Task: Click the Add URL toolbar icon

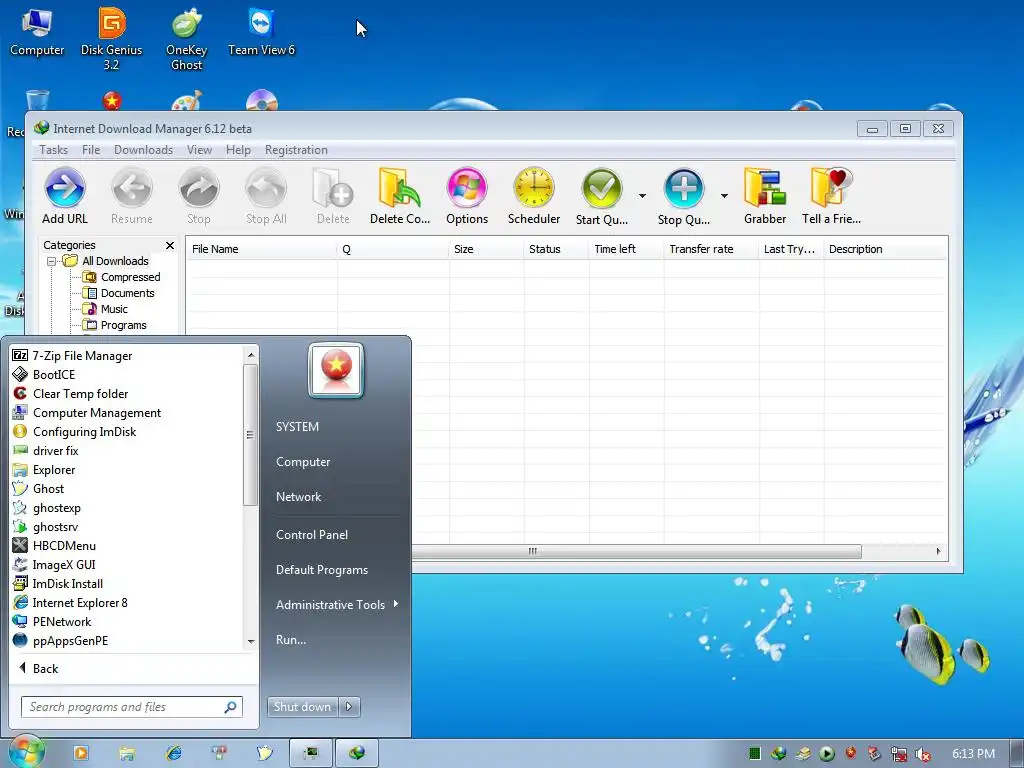Action: pyautogui.click(x=65, y=196)
